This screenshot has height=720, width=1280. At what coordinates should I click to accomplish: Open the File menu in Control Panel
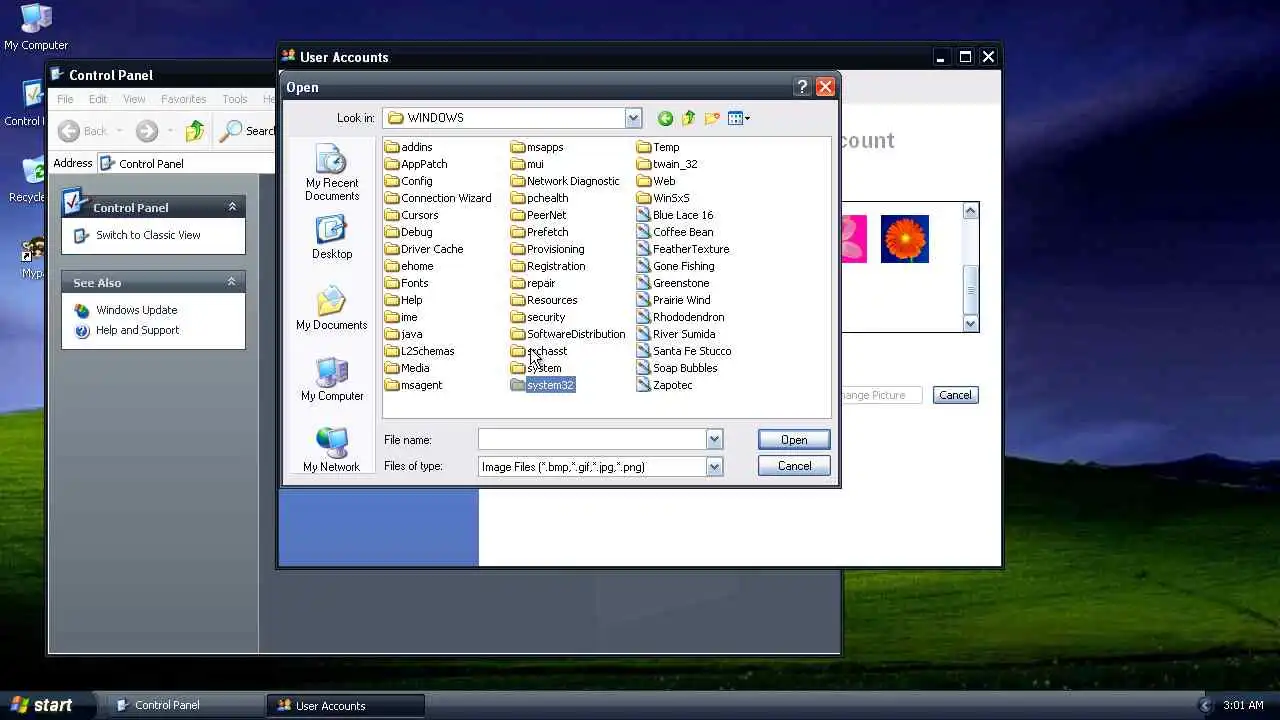pyautogui.click(x=65, y=99)
